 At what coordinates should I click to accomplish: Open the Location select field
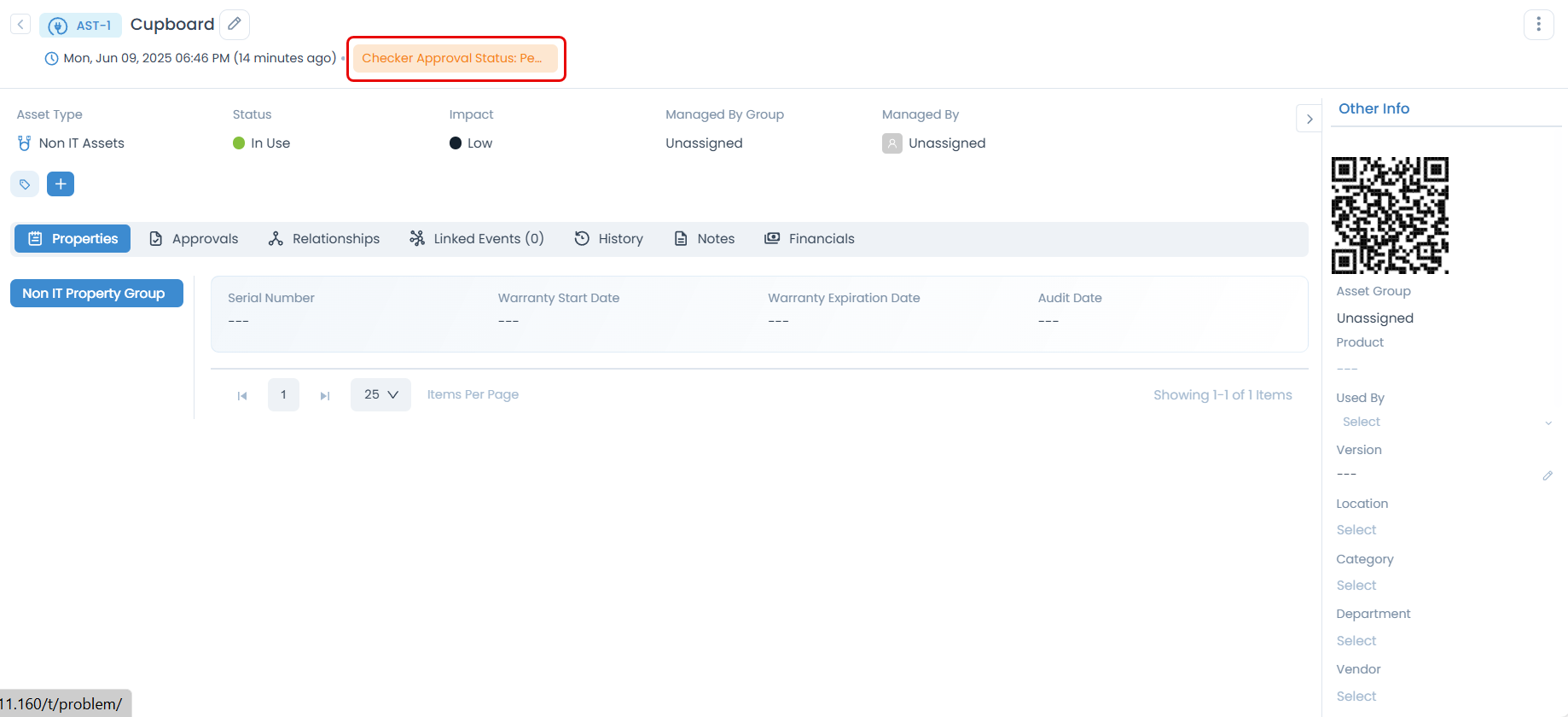click(1356, 530)
